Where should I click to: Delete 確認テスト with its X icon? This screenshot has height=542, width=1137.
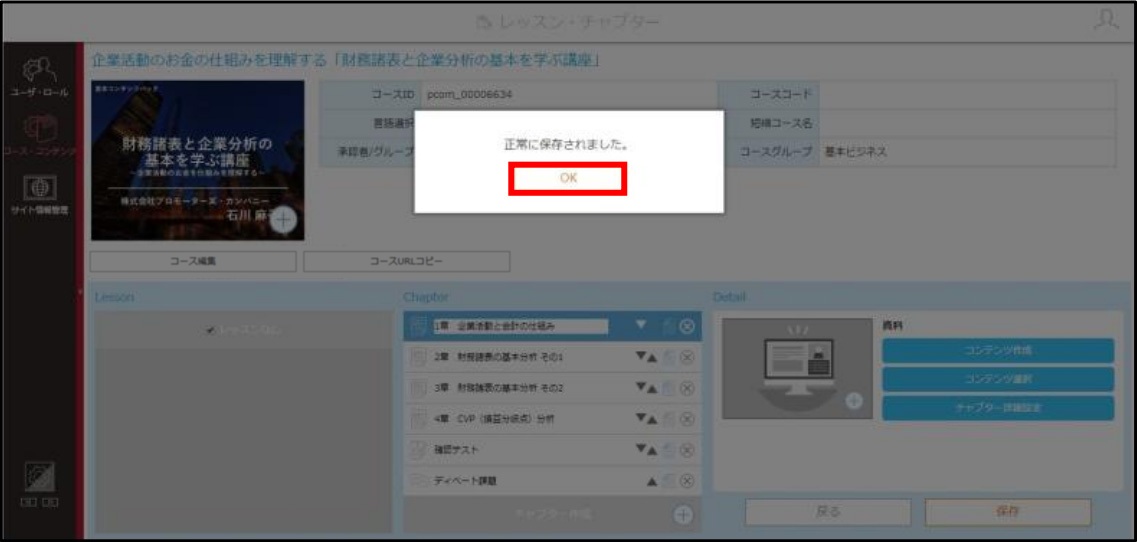pyautogui.click(x=687, y=450)
